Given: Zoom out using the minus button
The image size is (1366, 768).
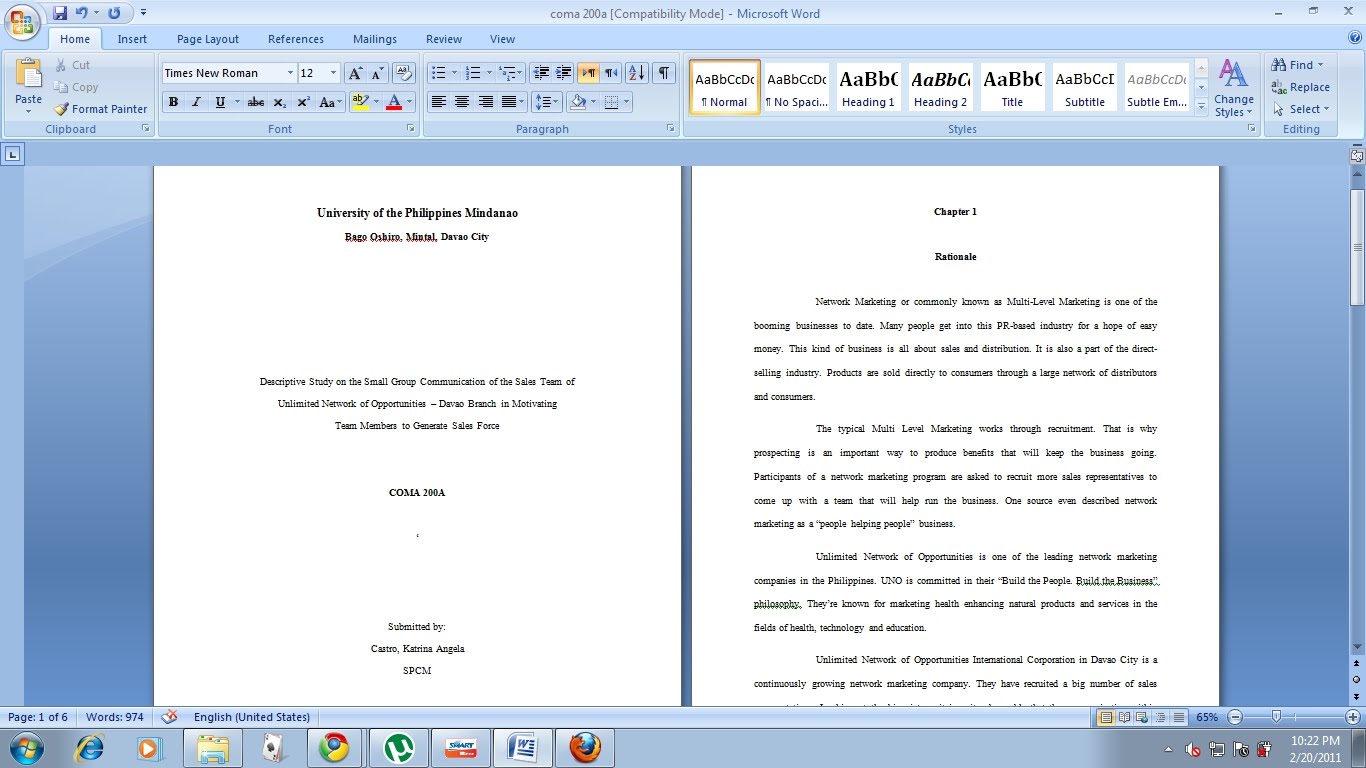Looking at the screenshot, I should click(x=1235, y=717).
